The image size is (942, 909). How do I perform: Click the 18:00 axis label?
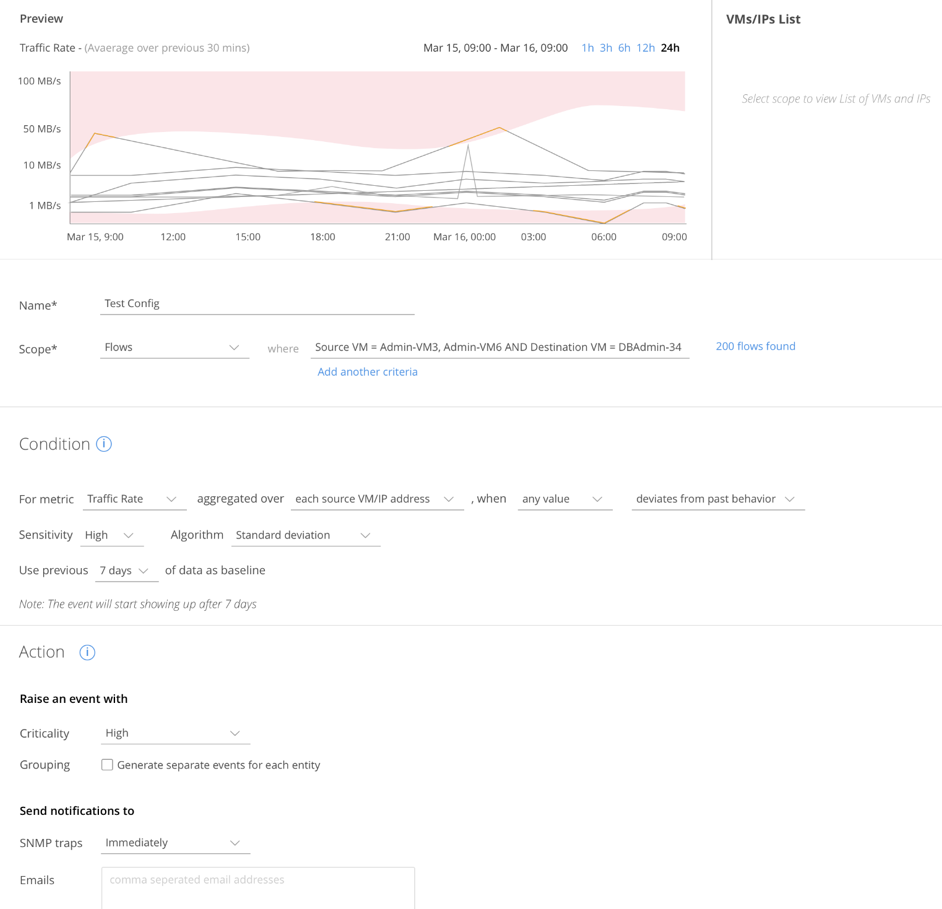323,237
